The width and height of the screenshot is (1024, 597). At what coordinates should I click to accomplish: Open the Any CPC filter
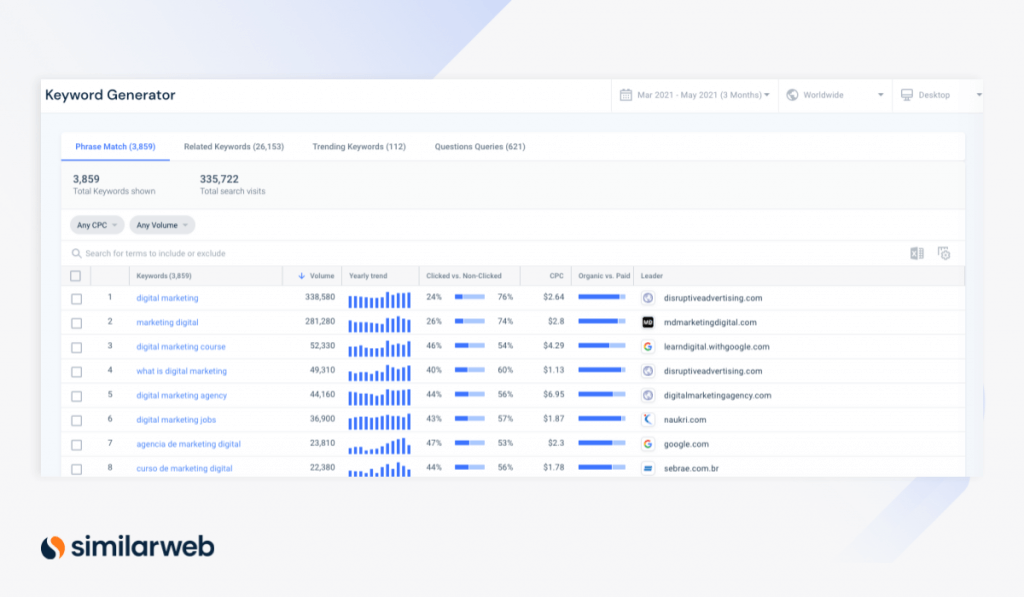coord(97,225)
